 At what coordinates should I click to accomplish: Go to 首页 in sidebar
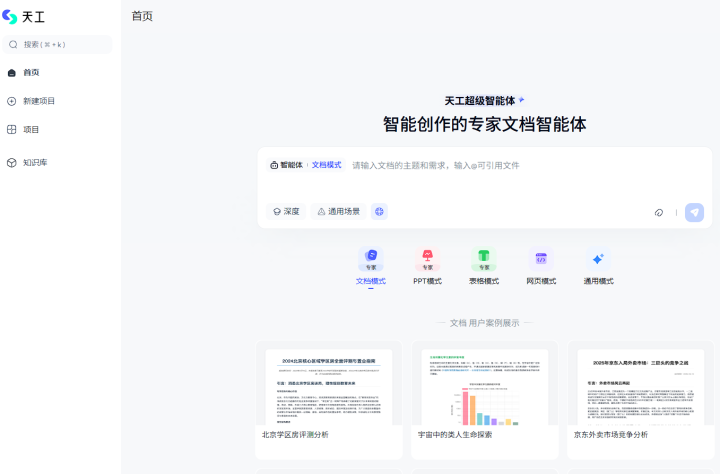pos(31,72)
